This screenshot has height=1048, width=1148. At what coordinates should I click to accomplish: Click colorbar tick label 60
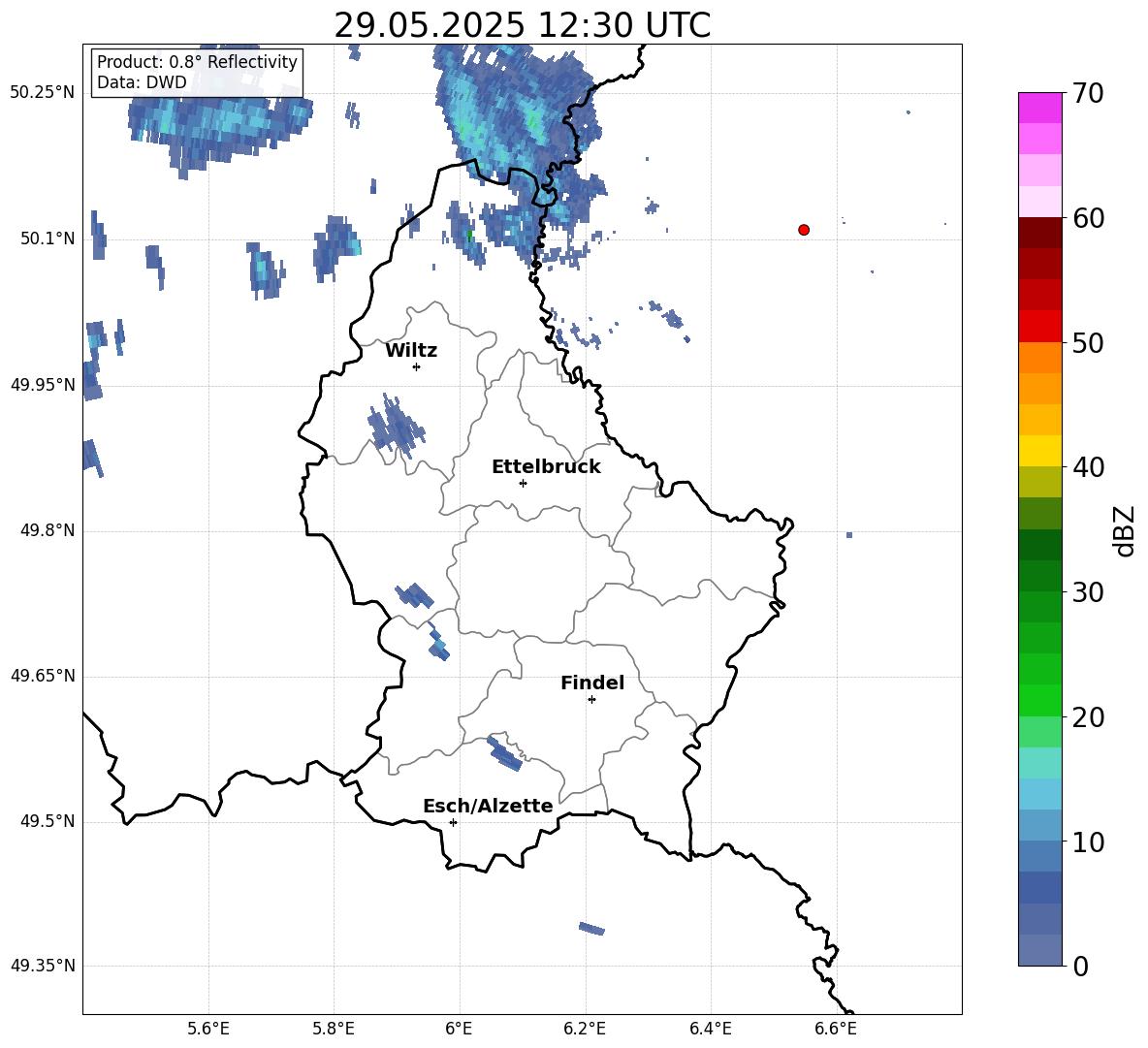[x=1088, y=218]
